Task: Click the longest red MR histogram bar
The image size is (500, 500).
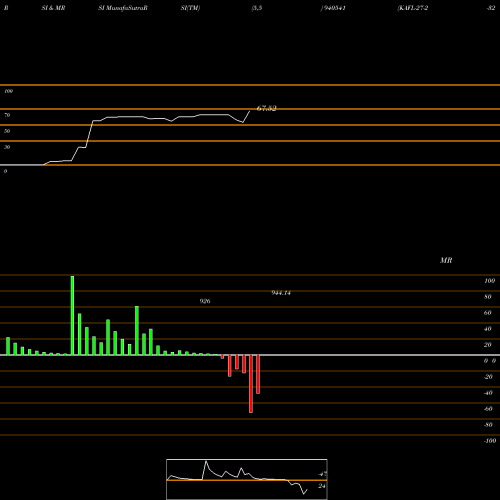Action: pyautogui.click(x=251, y=384)
